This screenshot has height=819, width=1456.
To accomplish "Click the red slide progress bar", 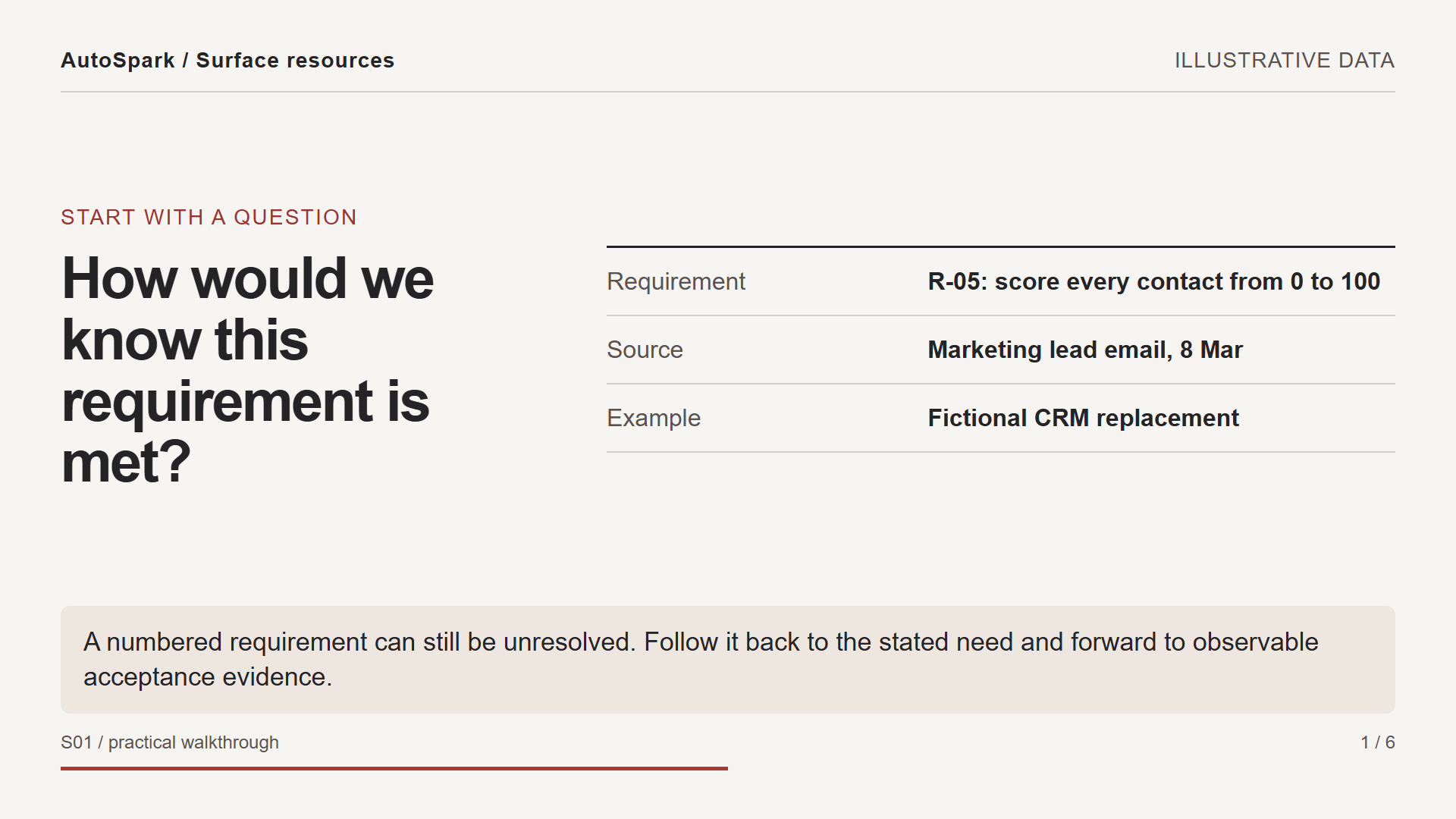I will click(x=394, y=768).
